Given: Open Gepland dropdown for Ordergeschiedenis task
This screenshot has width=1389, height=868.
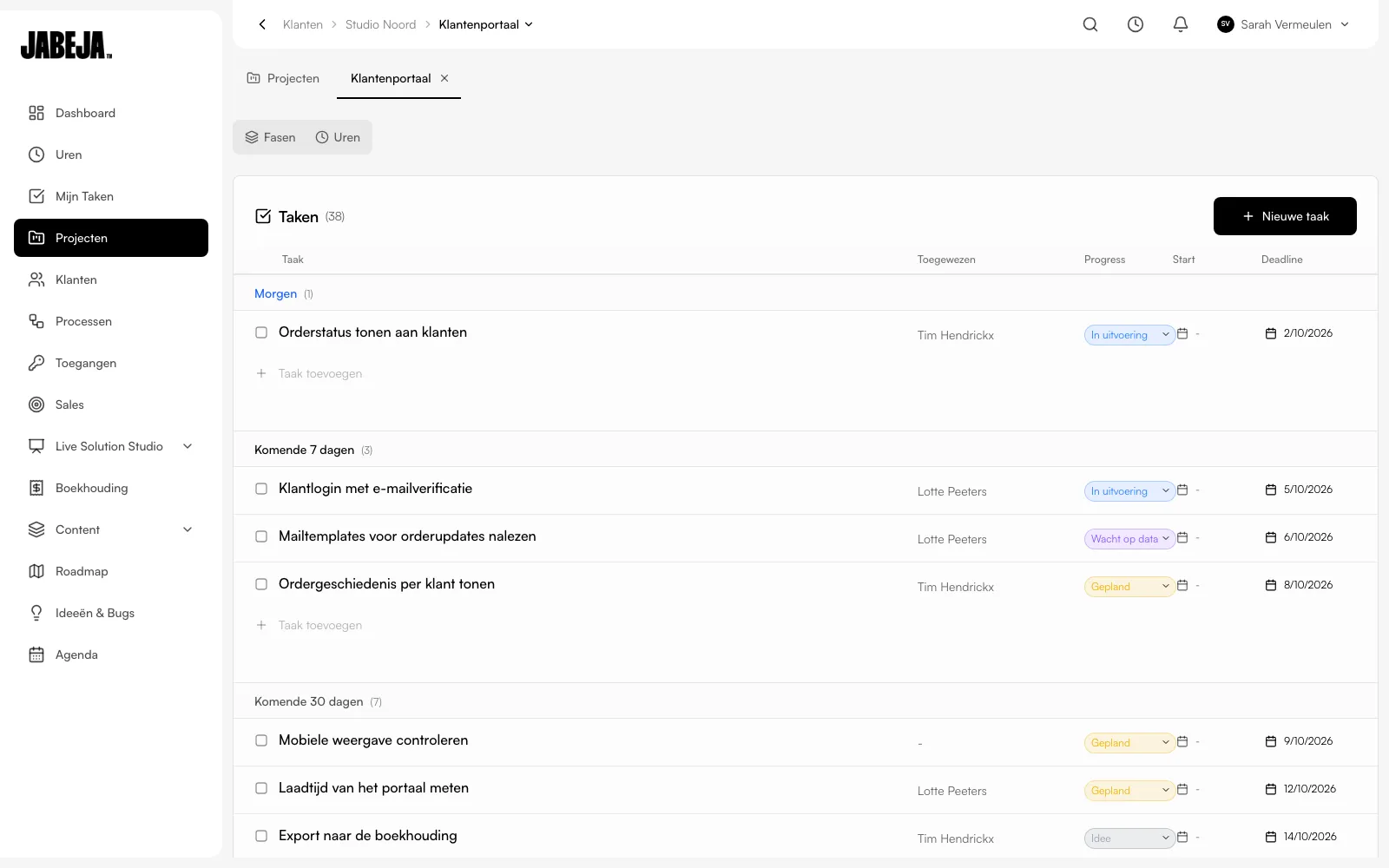Looking at the screenshot, I should pyautogui.click(x=1129, y=587).
